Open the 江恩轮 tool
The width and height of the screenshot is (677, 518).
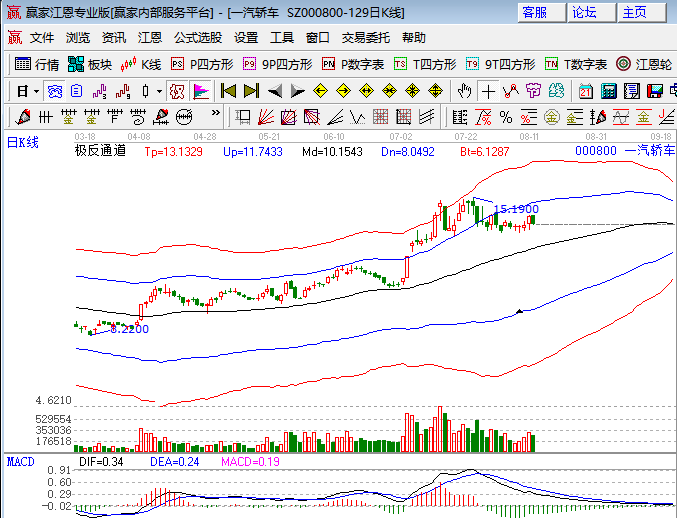coord(644,64)
